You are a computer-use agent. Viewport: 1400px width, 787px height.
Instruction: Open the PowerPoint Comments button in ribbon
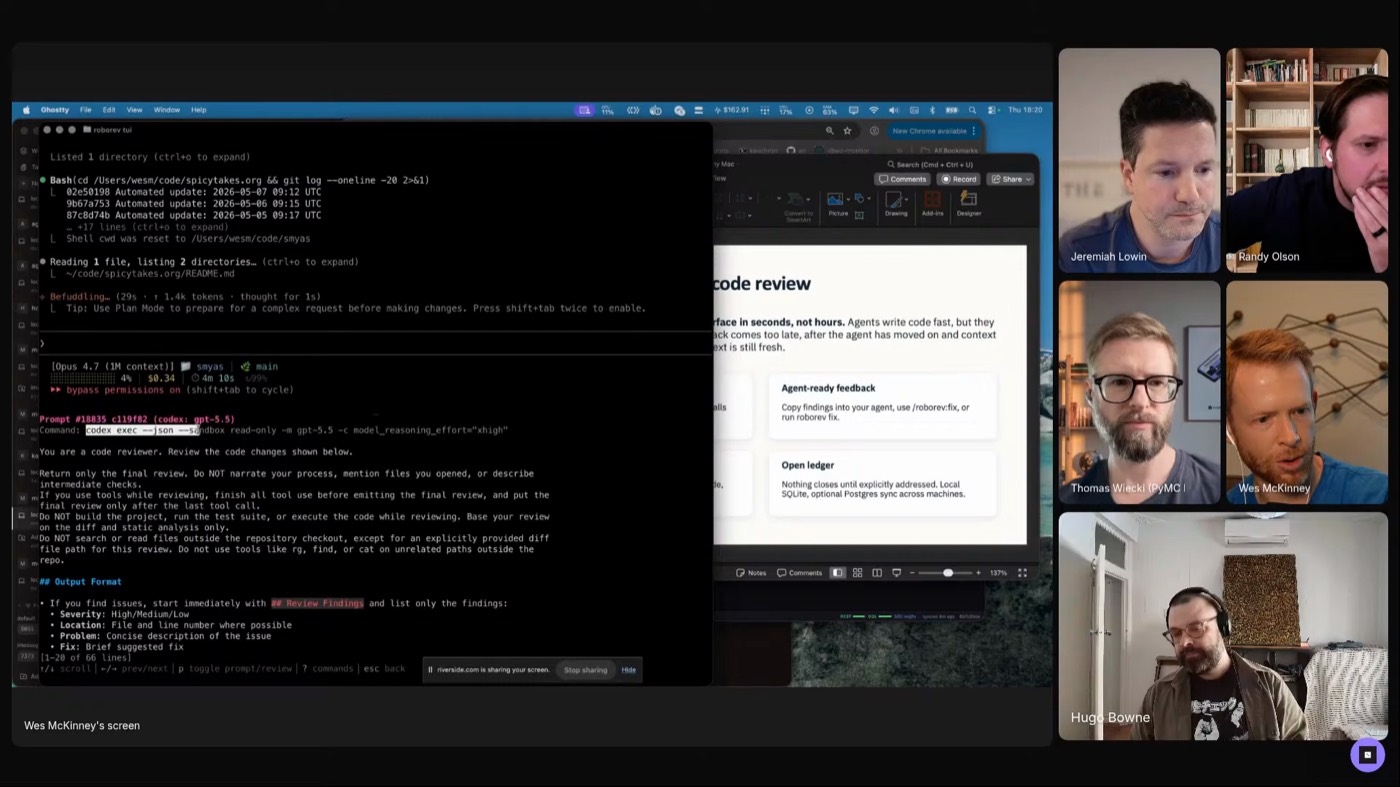[902, 179]
